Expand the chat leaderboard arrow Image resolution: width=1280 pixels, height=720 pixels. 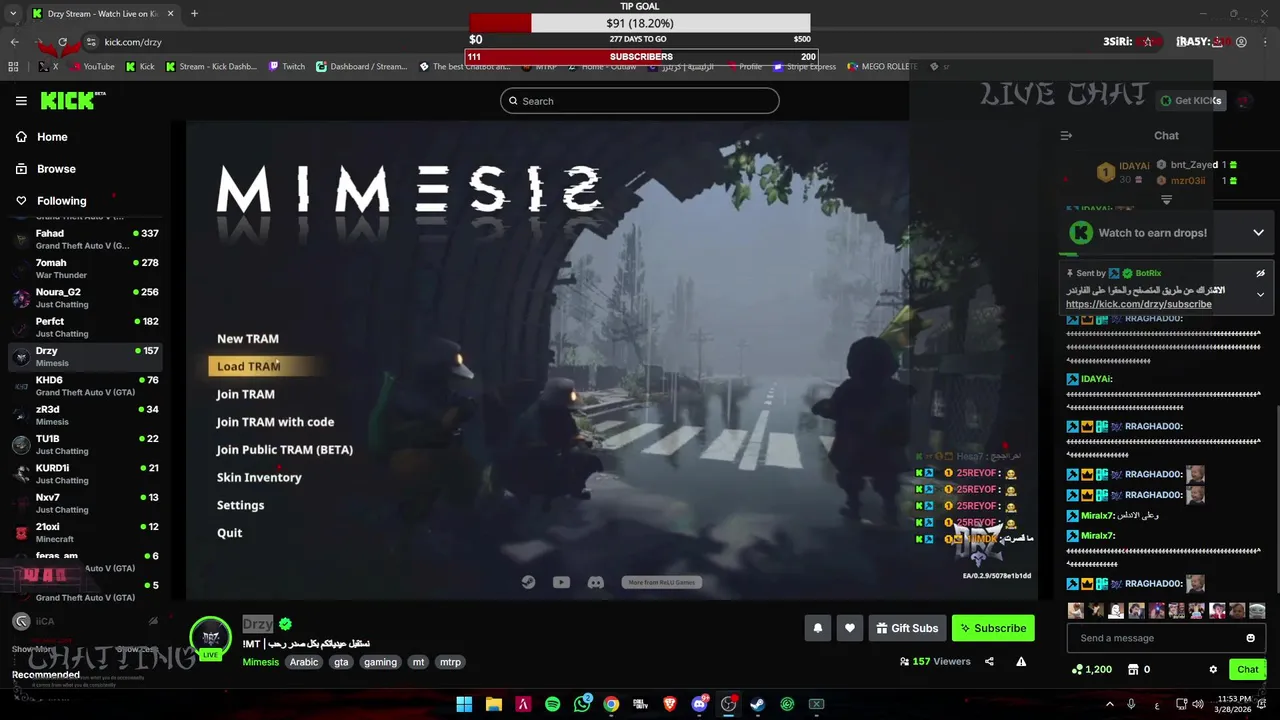click(x=1166, y=200)
